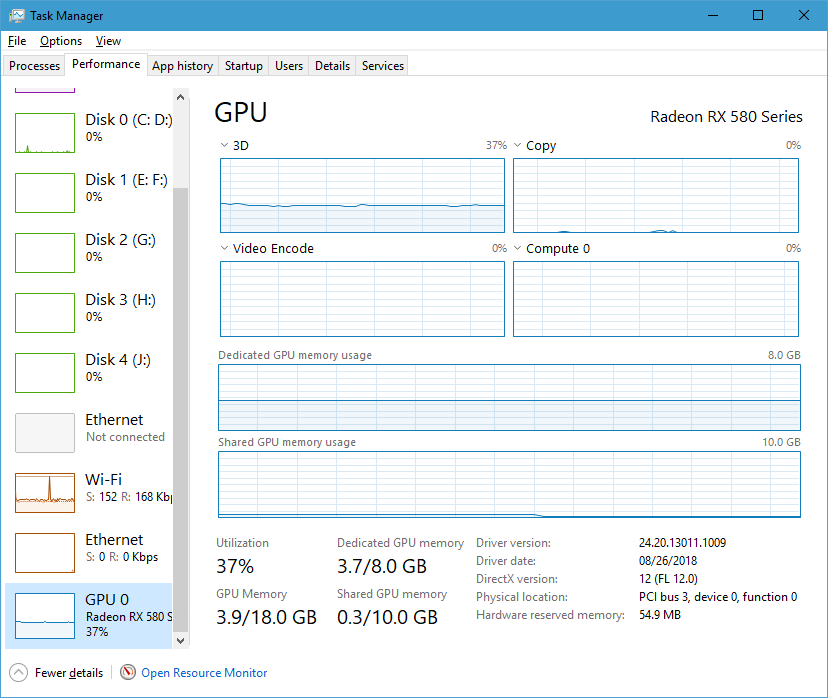The image size is (828, 698).
Task: Select the Not connected Ethernet thumbnail
Action: pos(45,433)
